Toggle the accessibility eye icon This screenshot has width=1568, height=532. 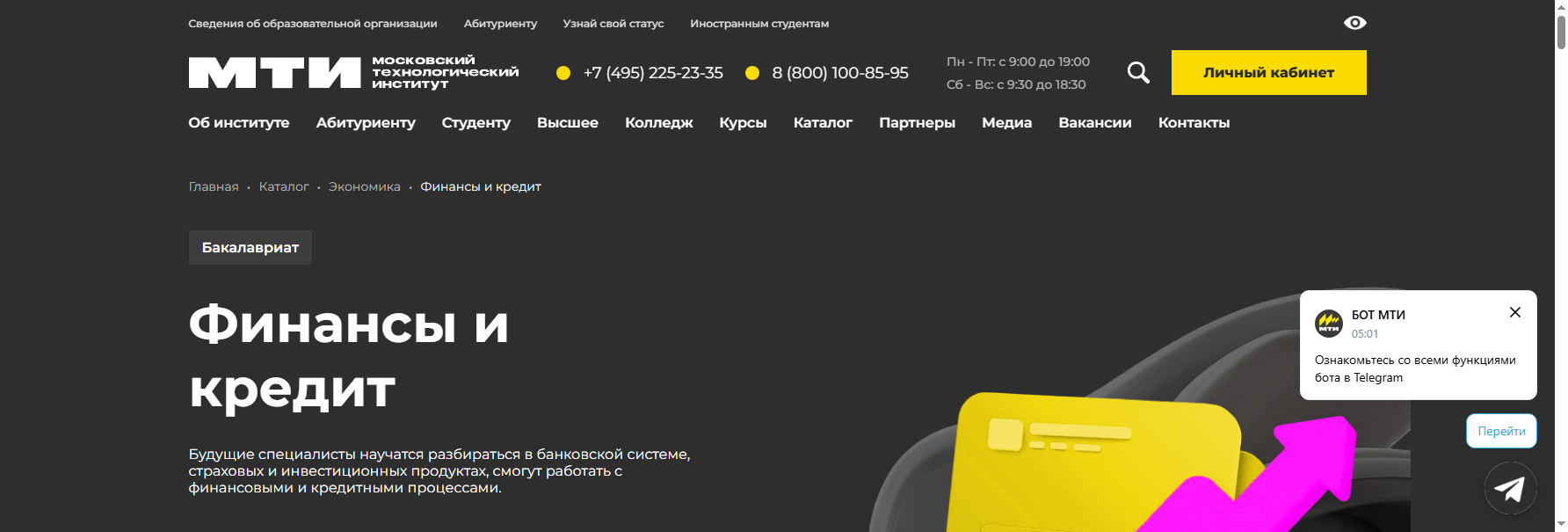click(1354, 23)
